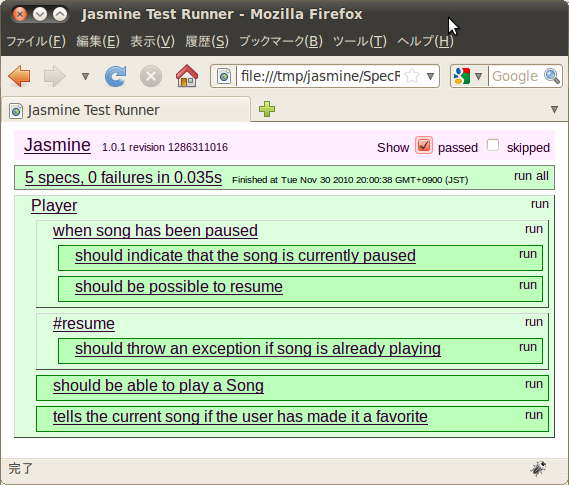This screenshot has width=569, height=485.
Task: Run the should throw an exception spec
Action: [x=528, y=347]
